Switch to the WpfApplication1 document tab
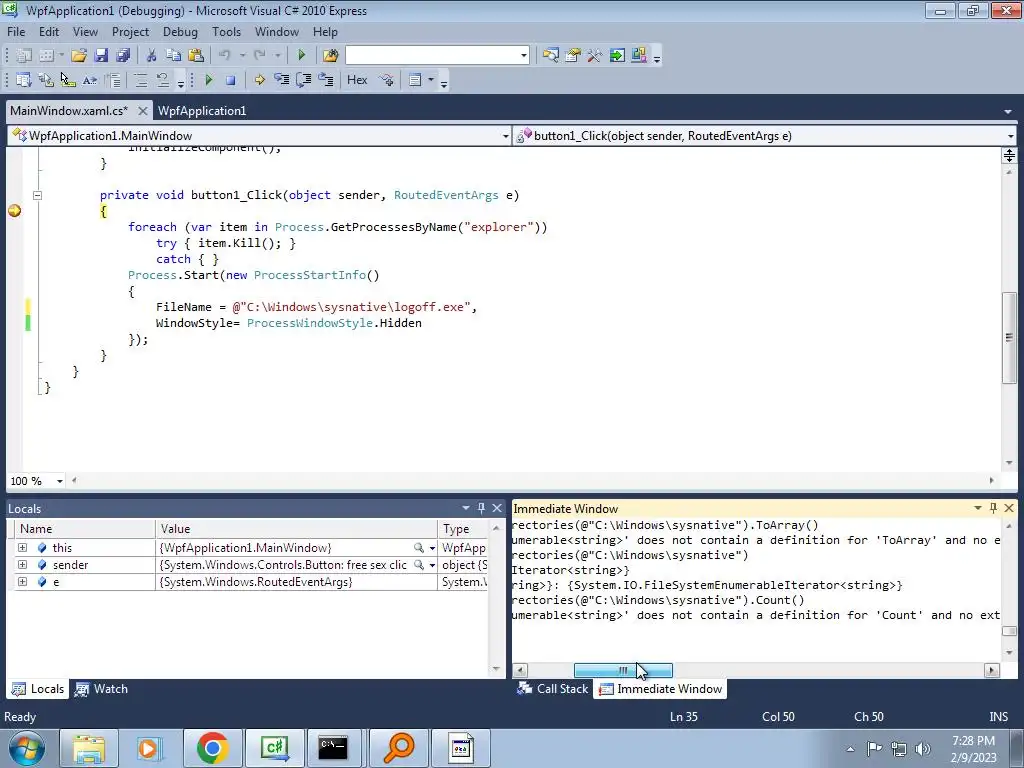Image resolution: width=1024 pixels, height=768 pixels. pyautogui.click(x=202, y=110)
